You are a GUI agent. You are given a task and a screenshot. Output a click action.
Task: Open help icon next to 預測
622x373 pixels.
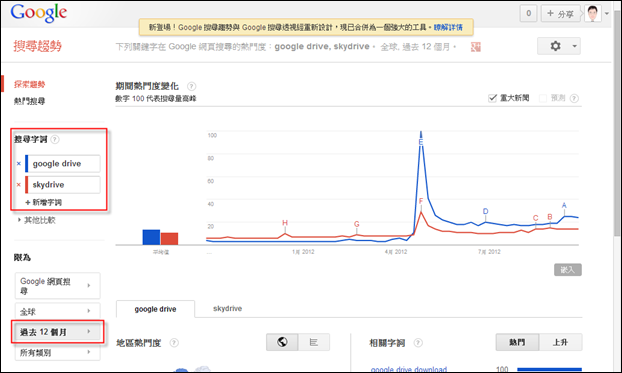tap(574, 98)
